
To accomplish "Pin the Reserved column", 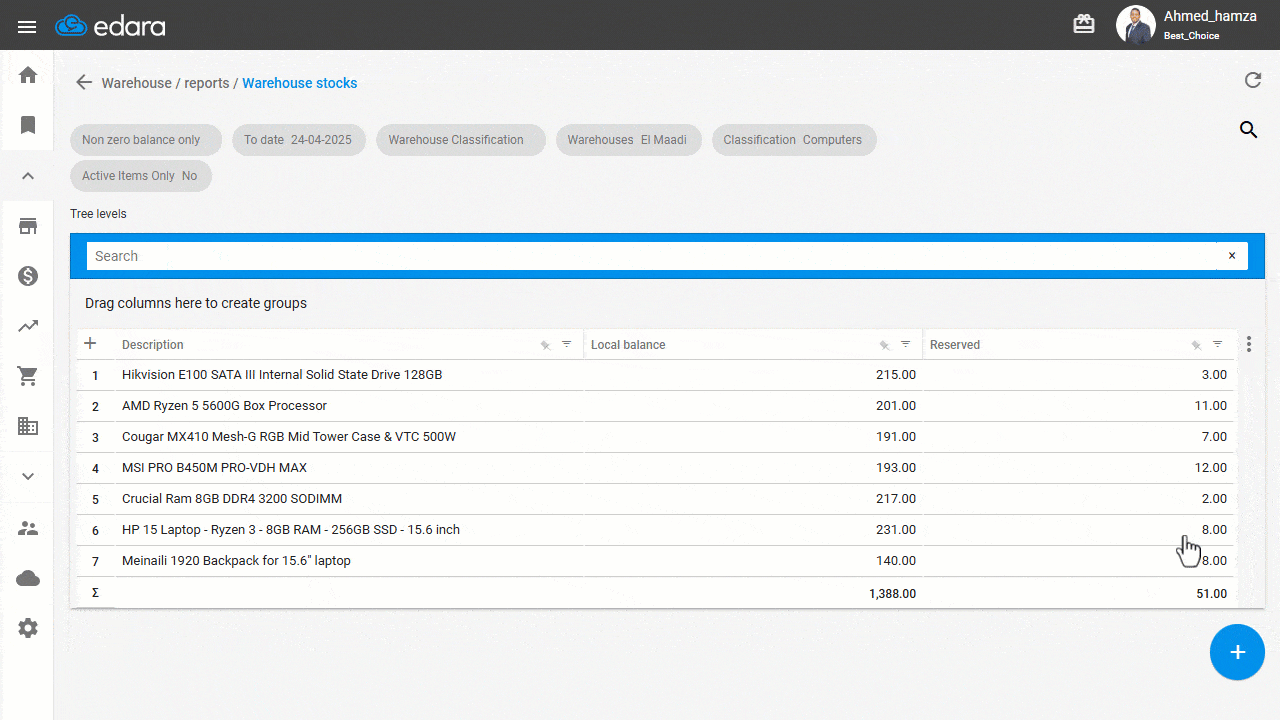I will click(x=1196, y=345).
